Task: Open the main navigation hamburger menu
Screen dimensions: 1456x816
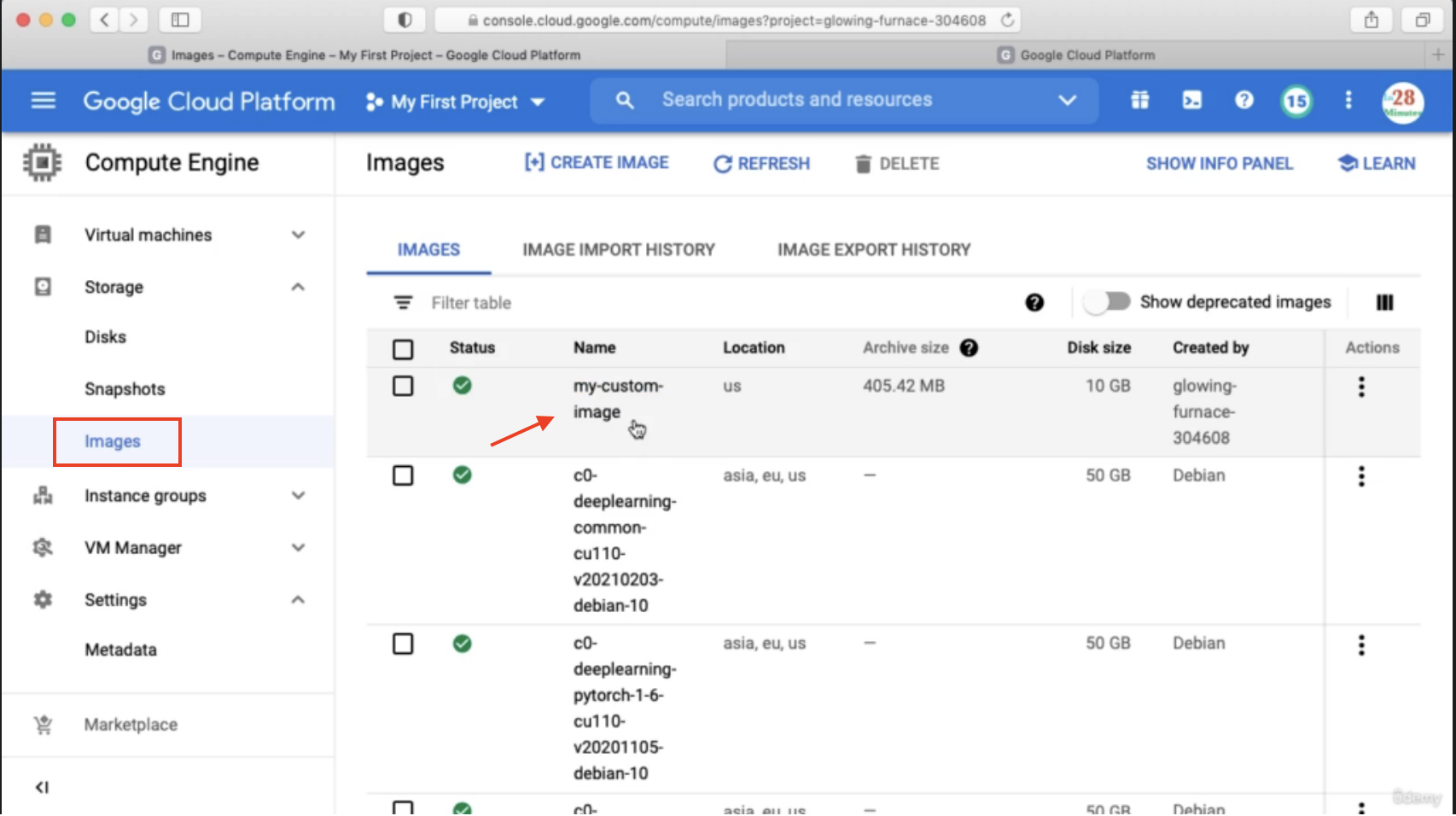Action: coord(44,101)
